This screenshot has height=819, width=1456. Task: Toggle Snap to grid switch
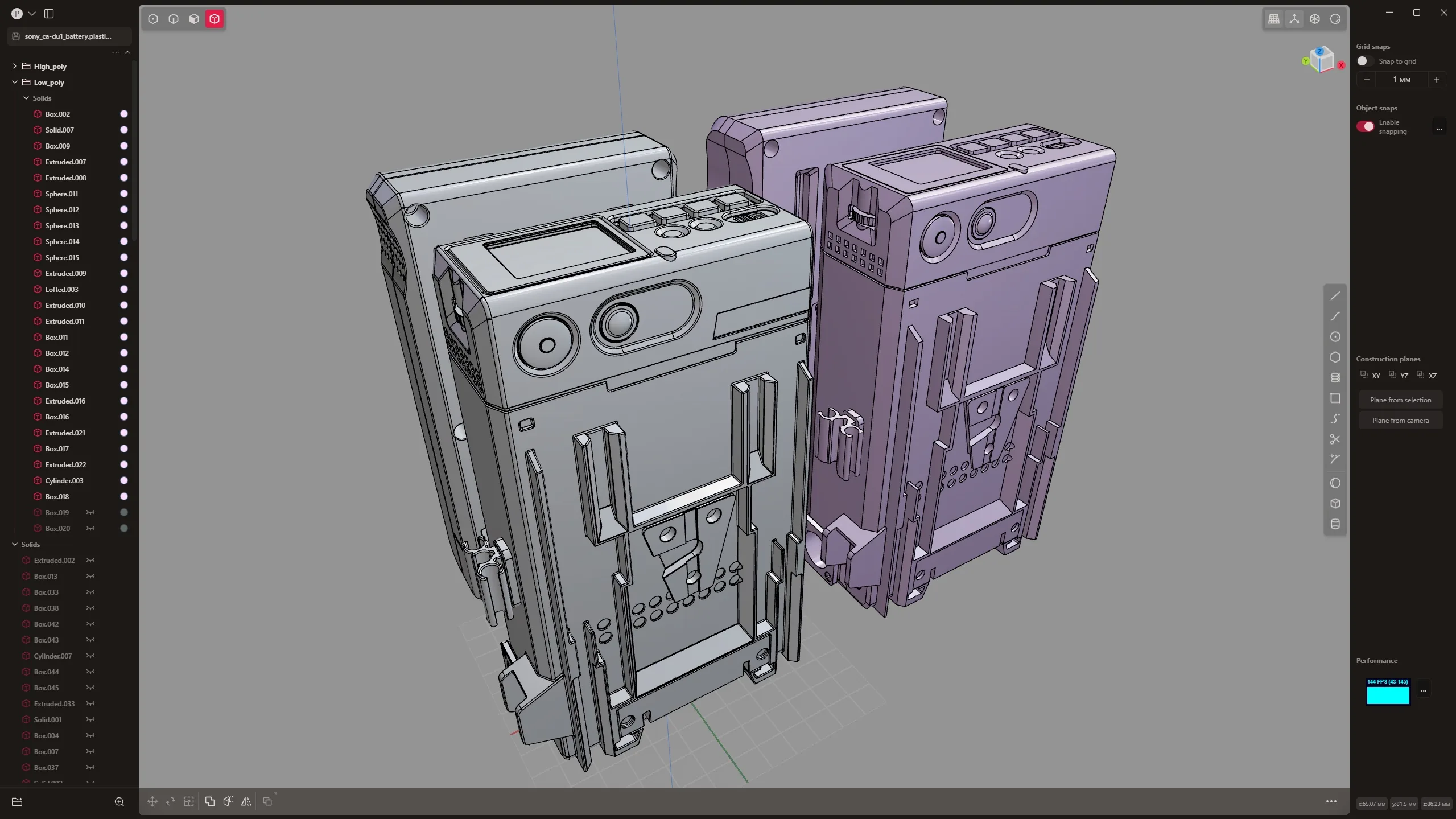pos(1366,61)
